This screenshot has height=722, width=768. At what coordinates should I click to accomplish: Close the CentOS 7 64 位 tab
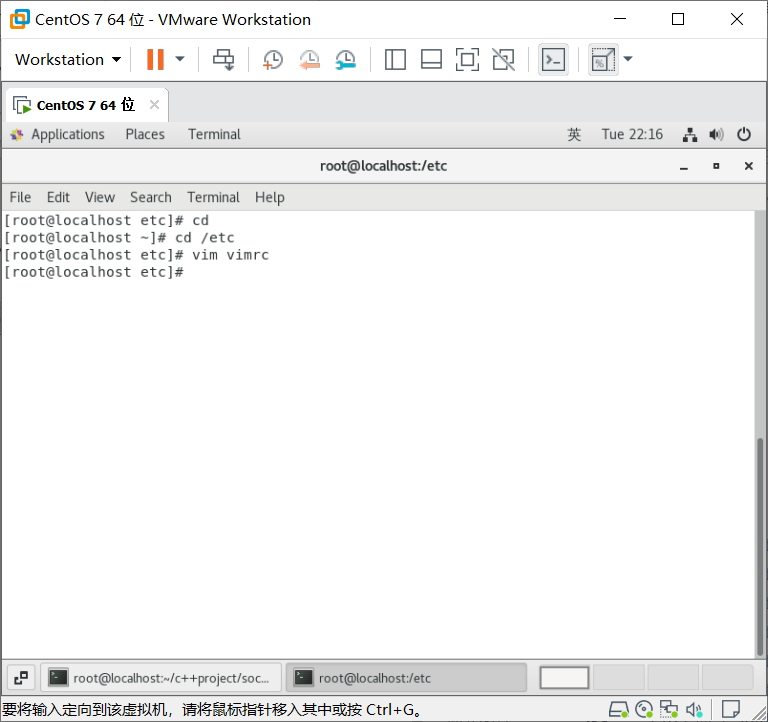(x=154, y=105)
